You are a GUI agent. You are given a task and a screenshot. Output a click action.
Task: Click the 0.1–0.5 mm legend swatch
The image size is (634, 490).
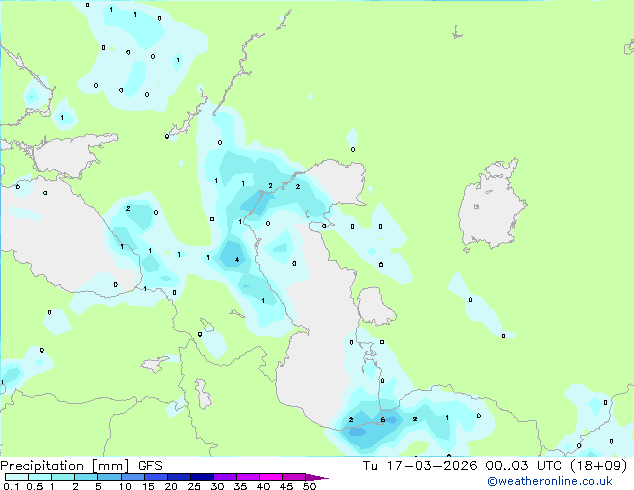click(17, 477)
